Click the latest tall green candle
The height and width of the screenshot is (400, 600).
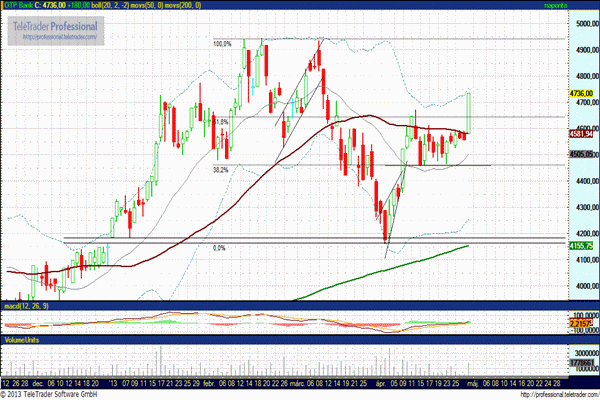tap(469, 112)
